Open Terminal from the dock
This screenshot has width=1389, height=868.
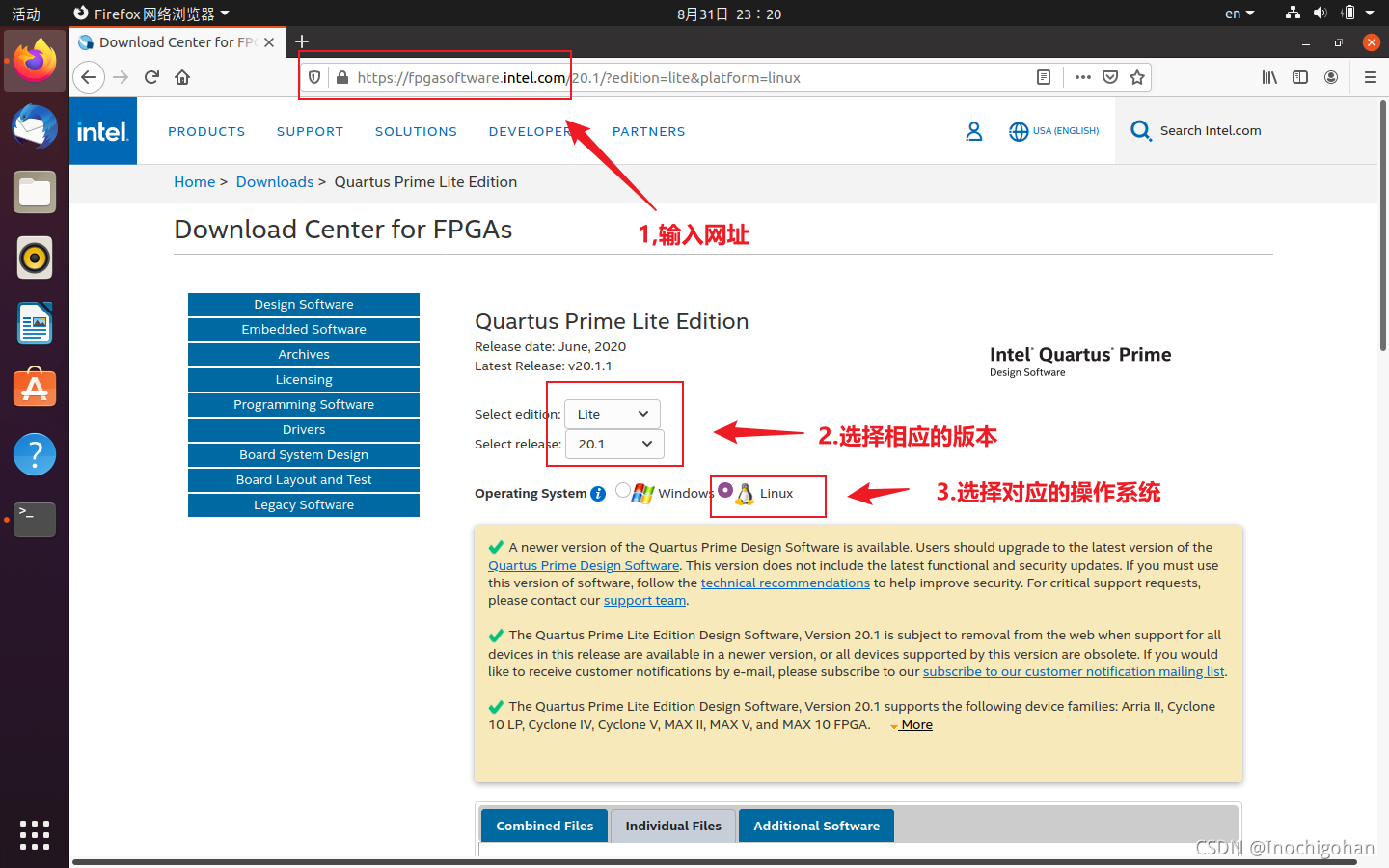pos(35,520)
